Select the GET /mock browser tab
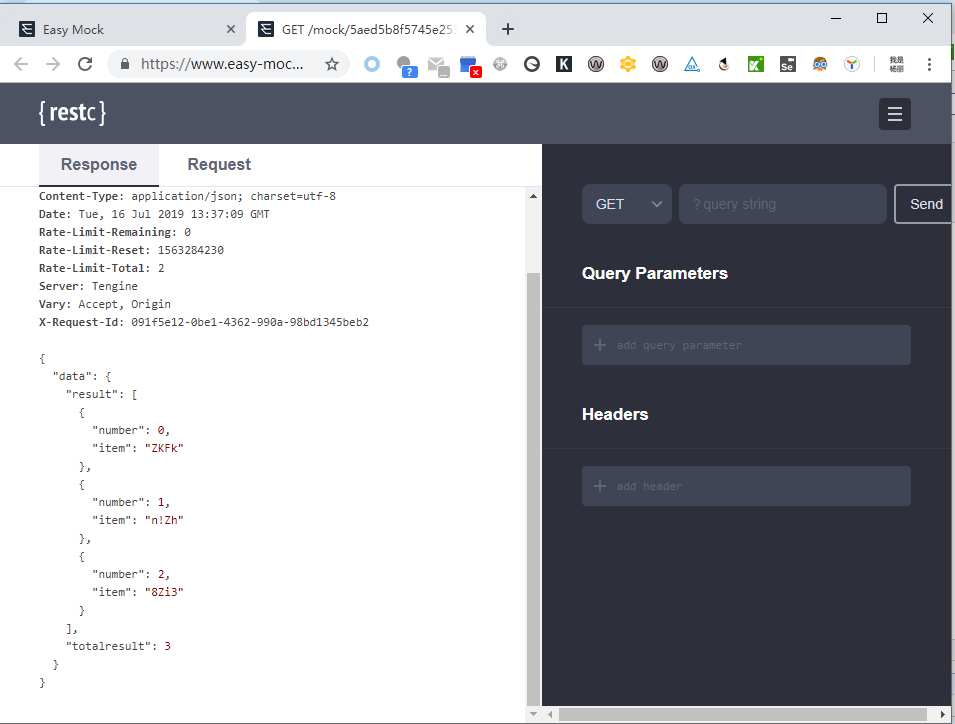 [365, 29]
